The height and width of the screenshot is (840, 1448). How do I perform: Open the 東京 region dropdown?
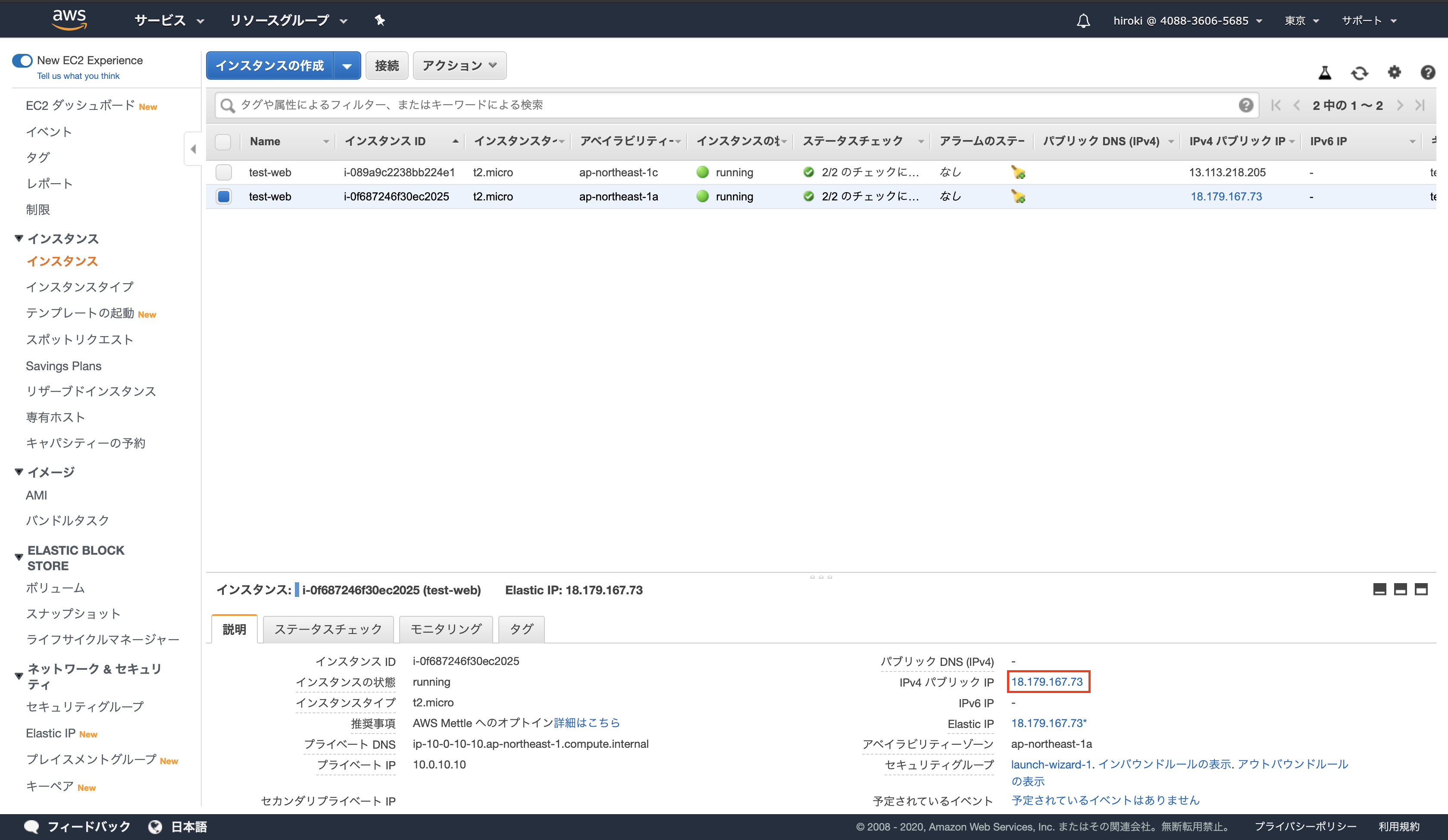(1301, 20)
